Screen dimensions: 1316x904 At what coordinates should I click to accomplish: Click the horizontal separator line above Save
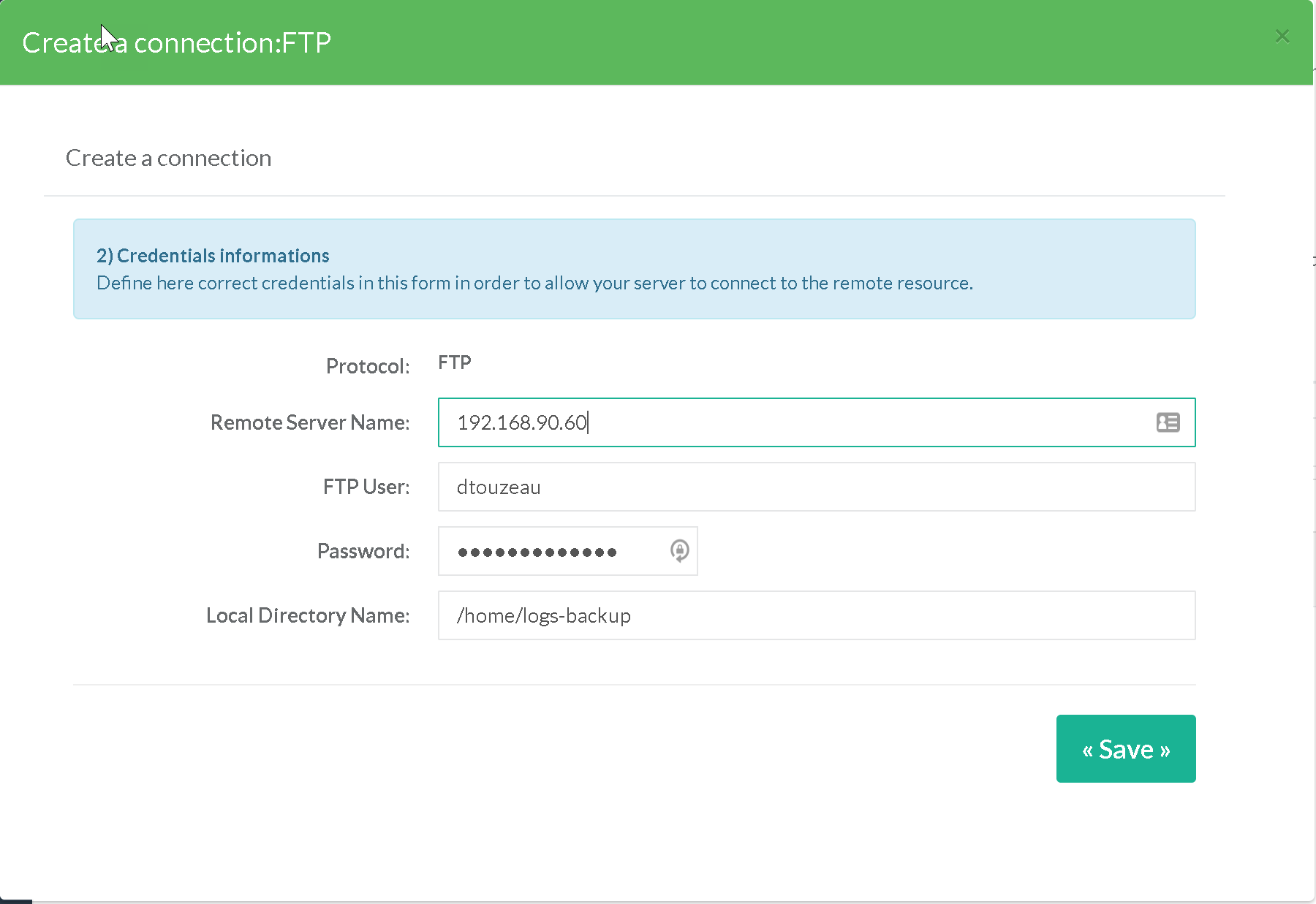click(x=634, y=685)
